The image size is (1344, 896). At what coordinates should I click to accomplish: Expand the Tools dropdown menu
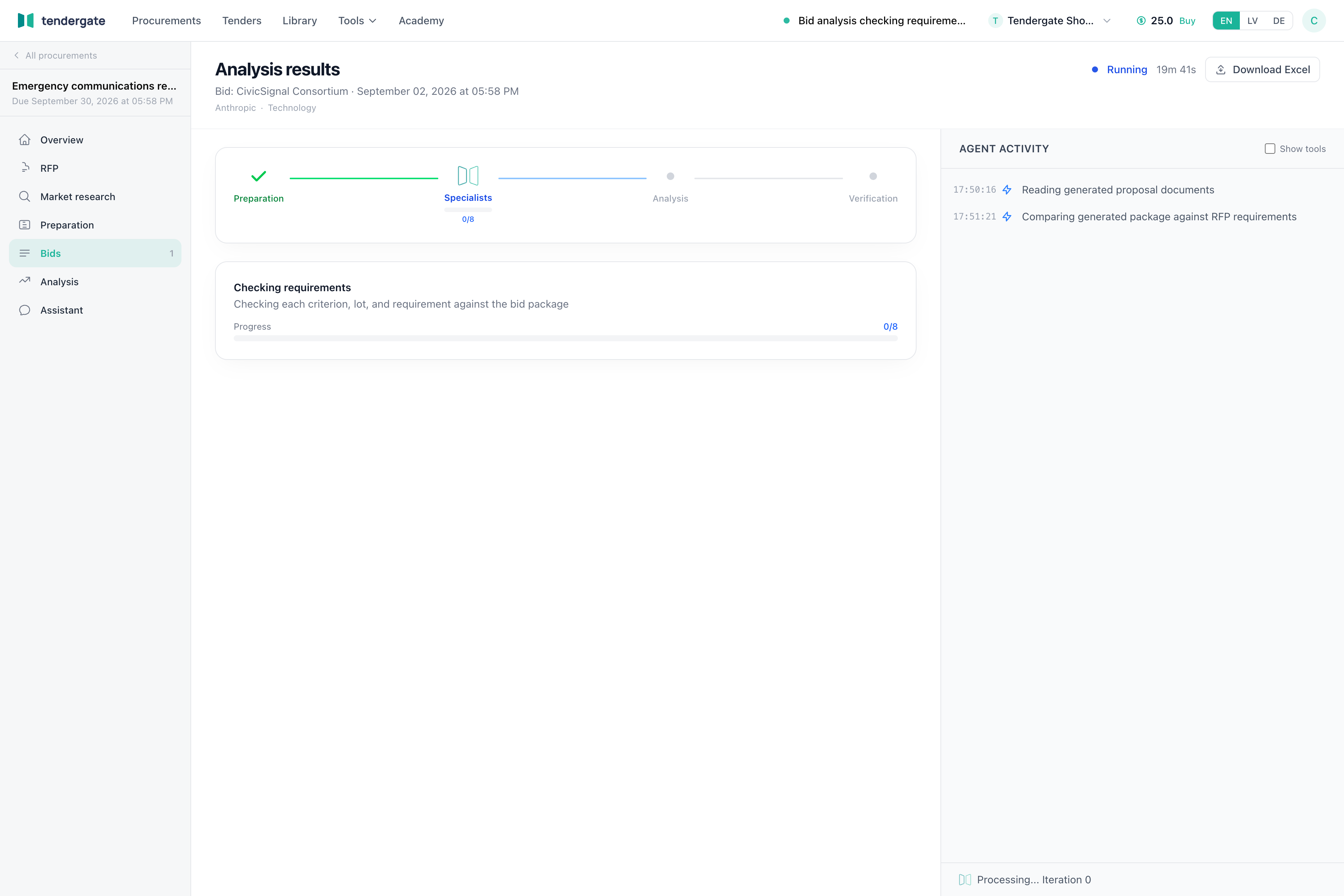(x=357, y=21)
